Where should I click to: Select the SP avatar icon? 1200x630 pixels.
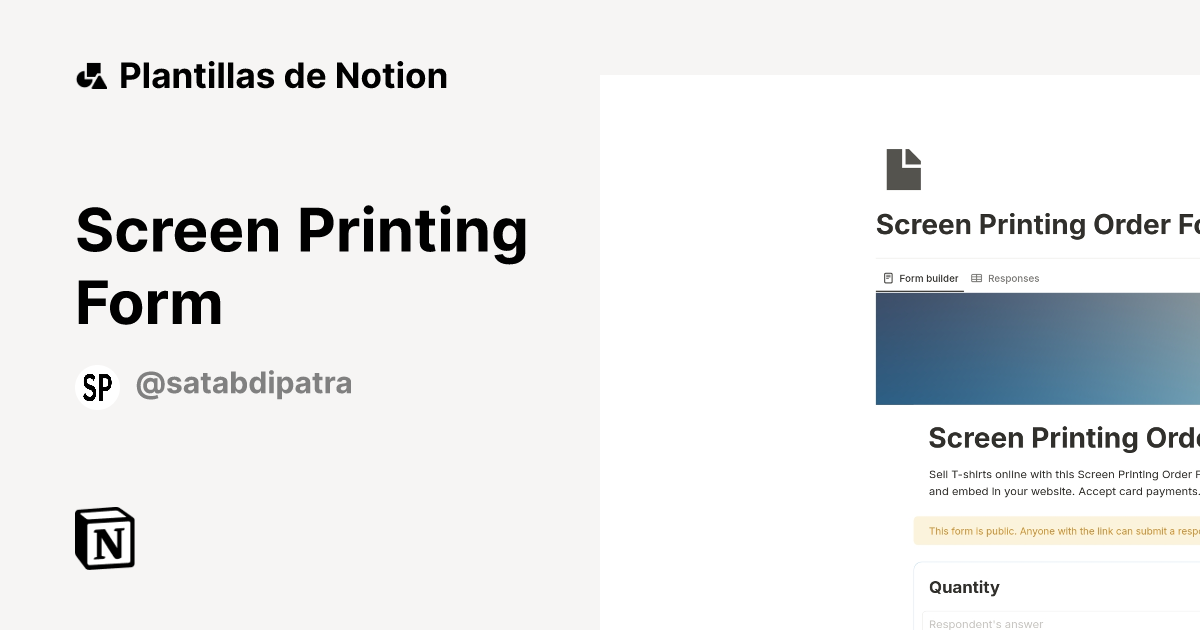coord(97,387)
